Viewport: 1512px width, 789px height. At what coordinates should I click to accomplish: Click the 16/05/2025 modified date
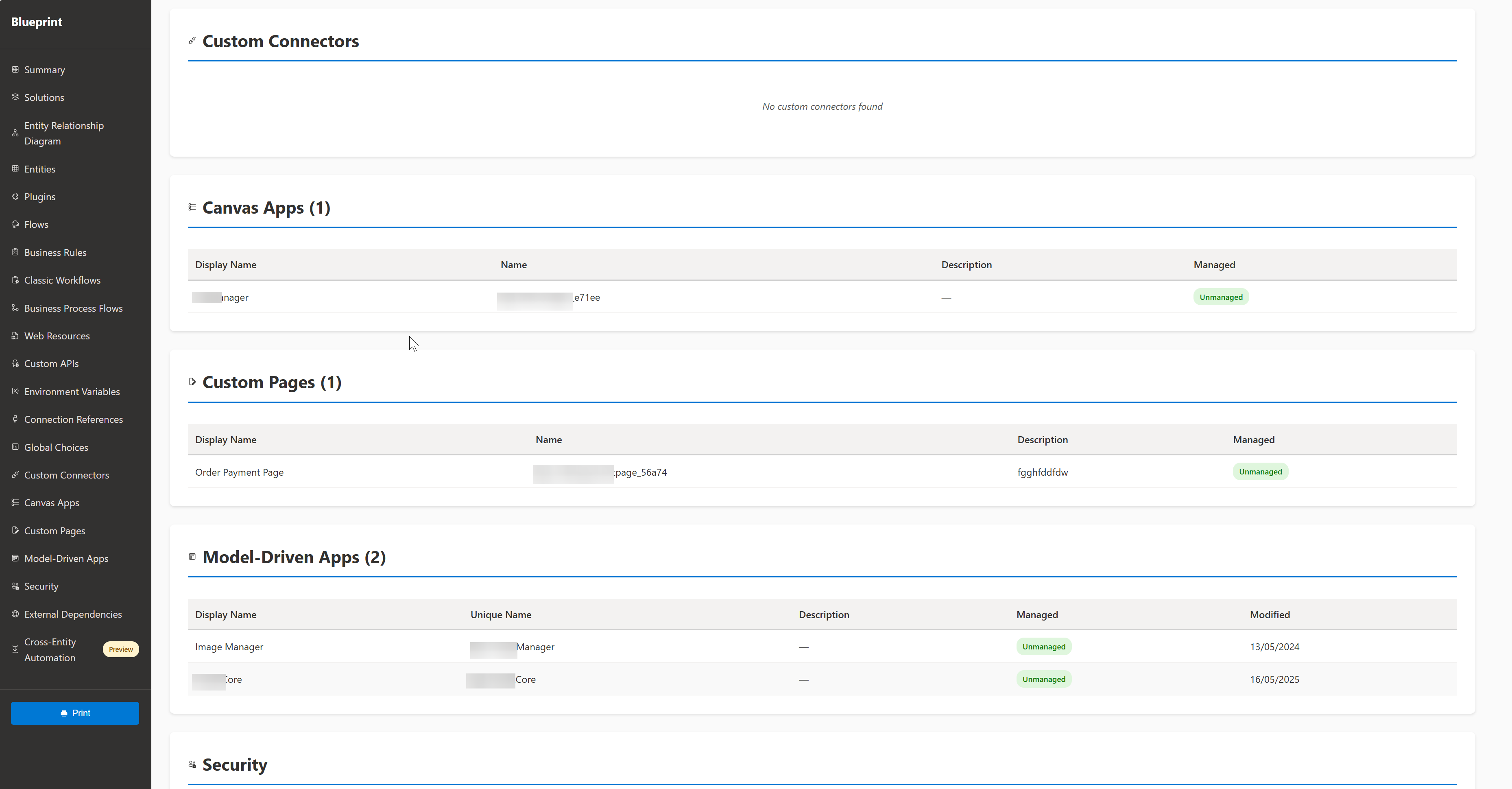coord(1274,679)
